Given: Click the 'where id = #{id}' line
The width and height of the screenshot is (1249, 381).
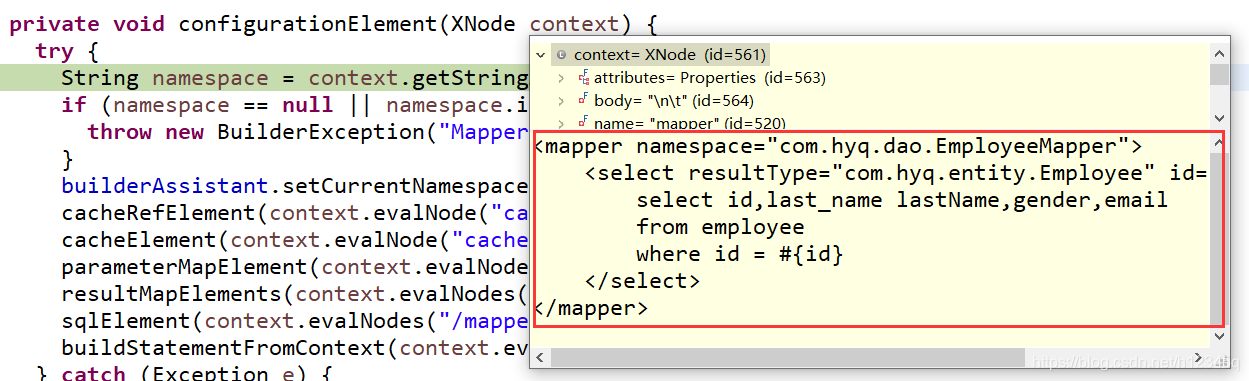Looking at the screenshot, I should click(740, 255).
